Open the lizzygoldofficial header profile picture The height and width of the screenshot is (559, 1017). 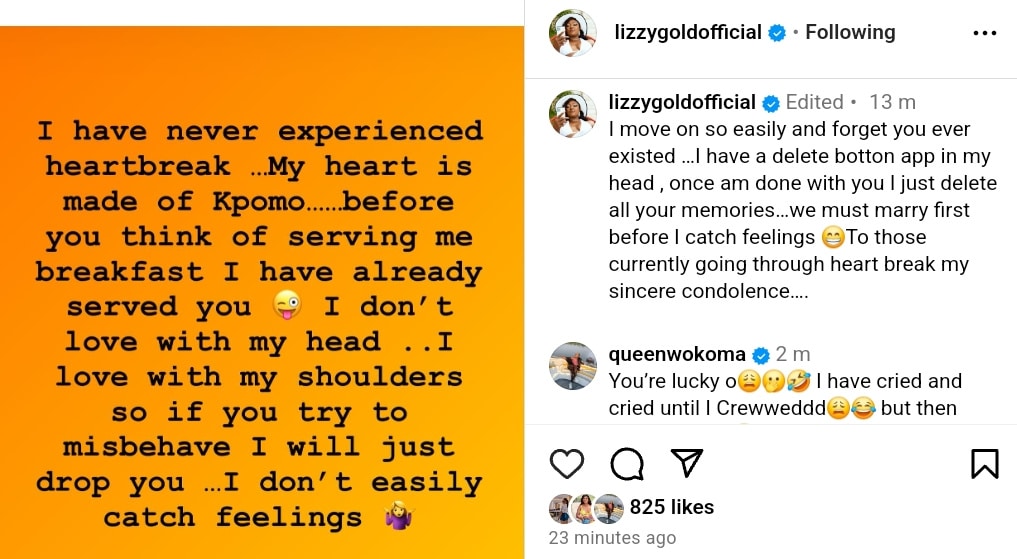pyautogui.click(x=573, y=34)
